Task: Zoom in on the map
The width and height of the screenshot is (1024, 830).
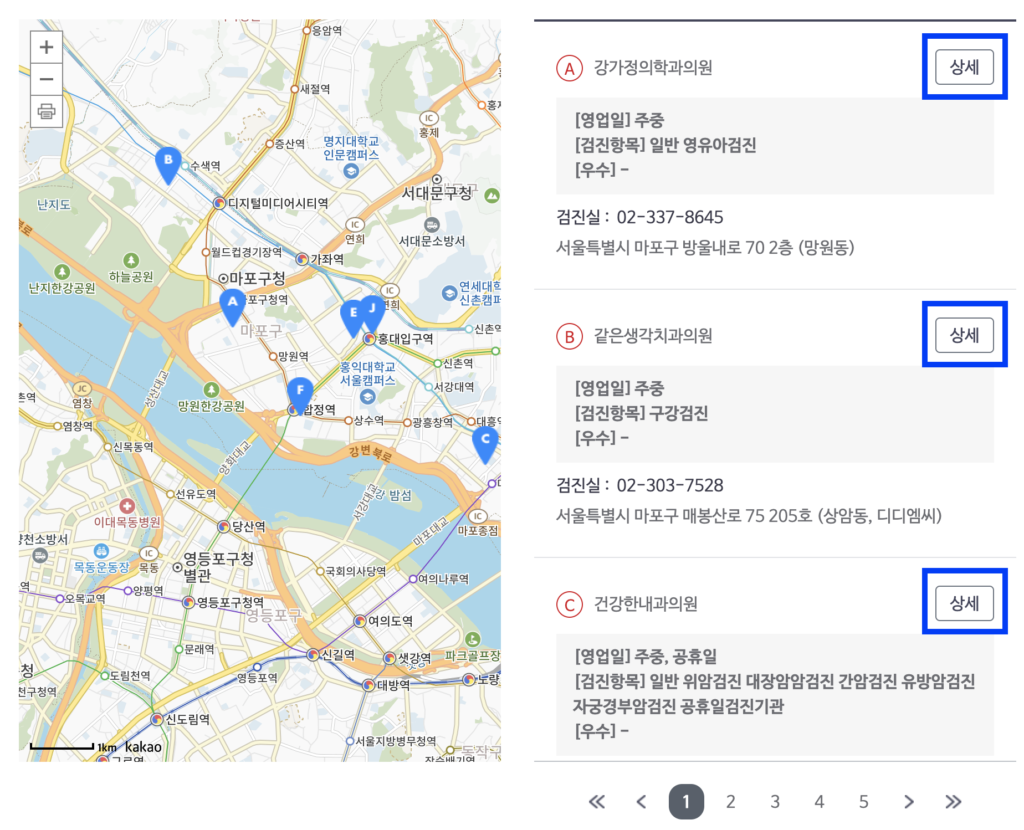Action: (x=46, y=47)
